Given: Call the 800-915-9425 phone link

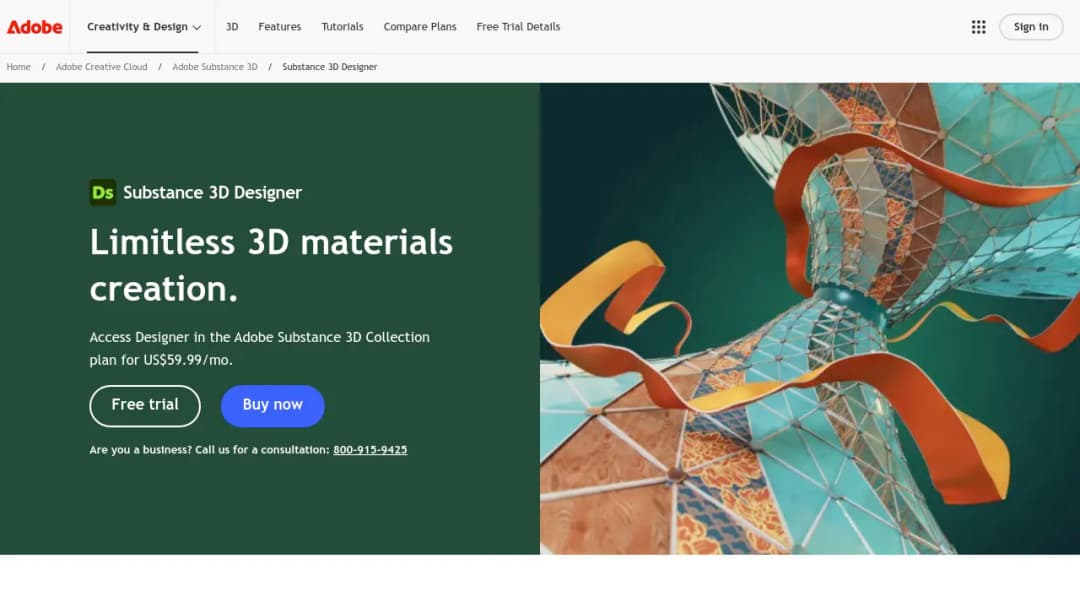Looking at the screenshot, I should pyautogui.click(x=370, y=450).
